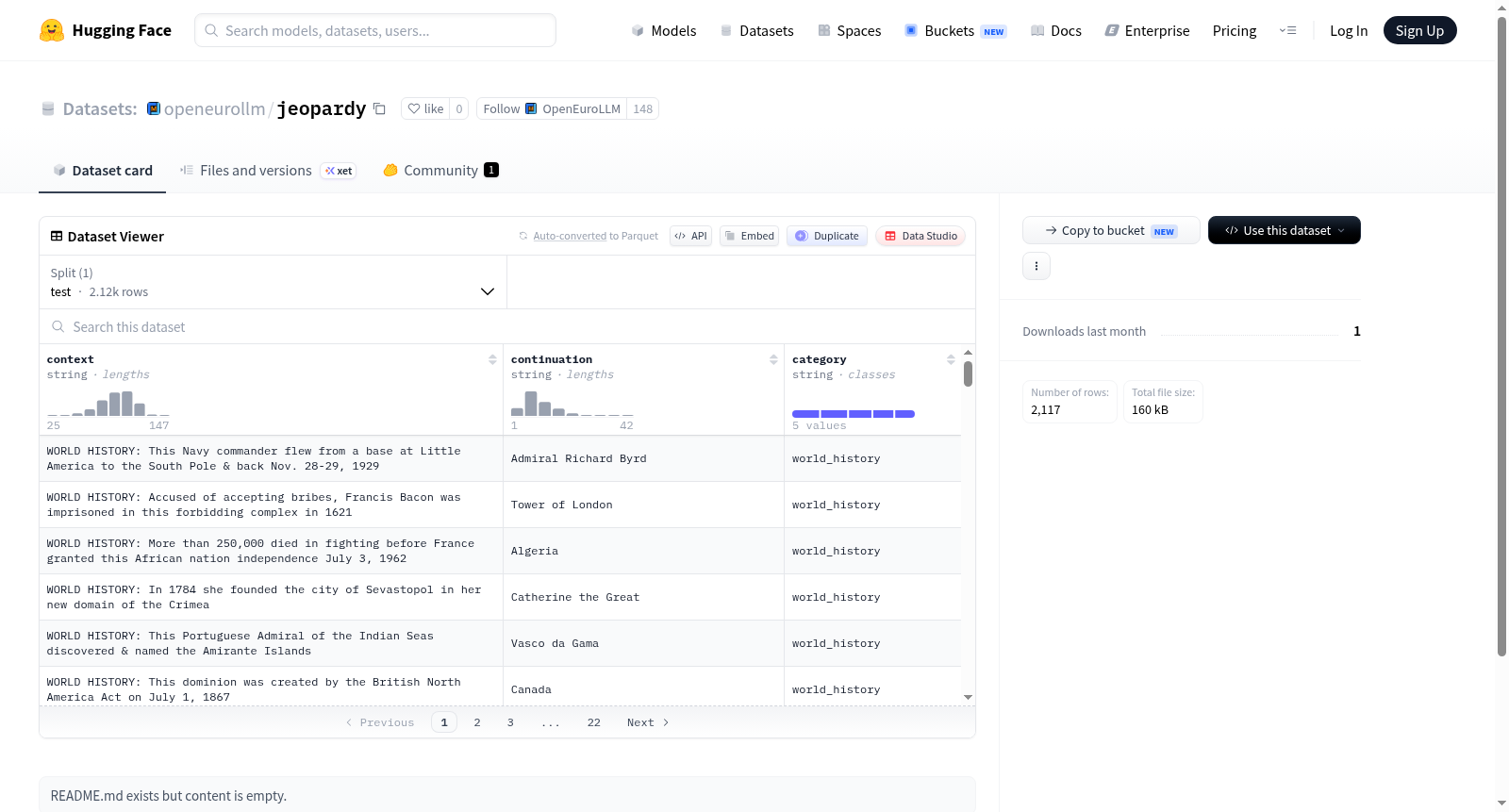Click the dataset table vertical scrollbar thumb
This screenshot has height=812, width=1509.
[968, 374]
